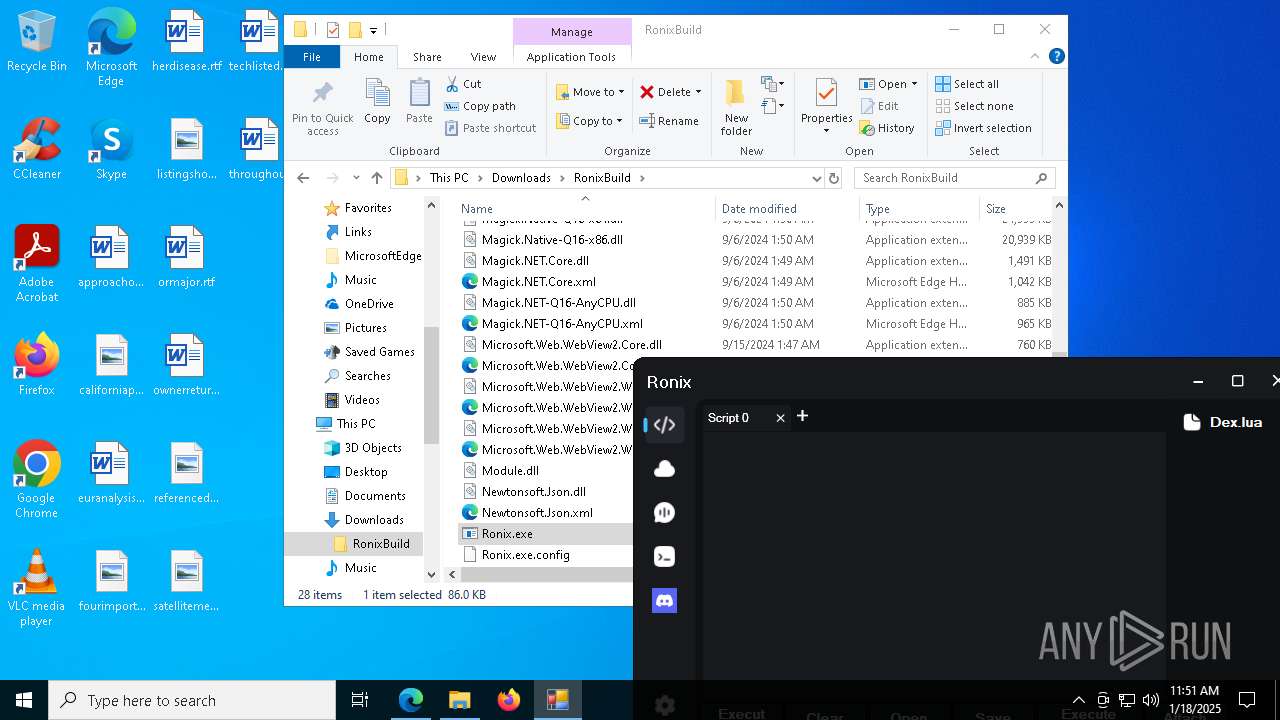Select the Dex.lua script file
1280x720 pixels.
click(1222, 422)
